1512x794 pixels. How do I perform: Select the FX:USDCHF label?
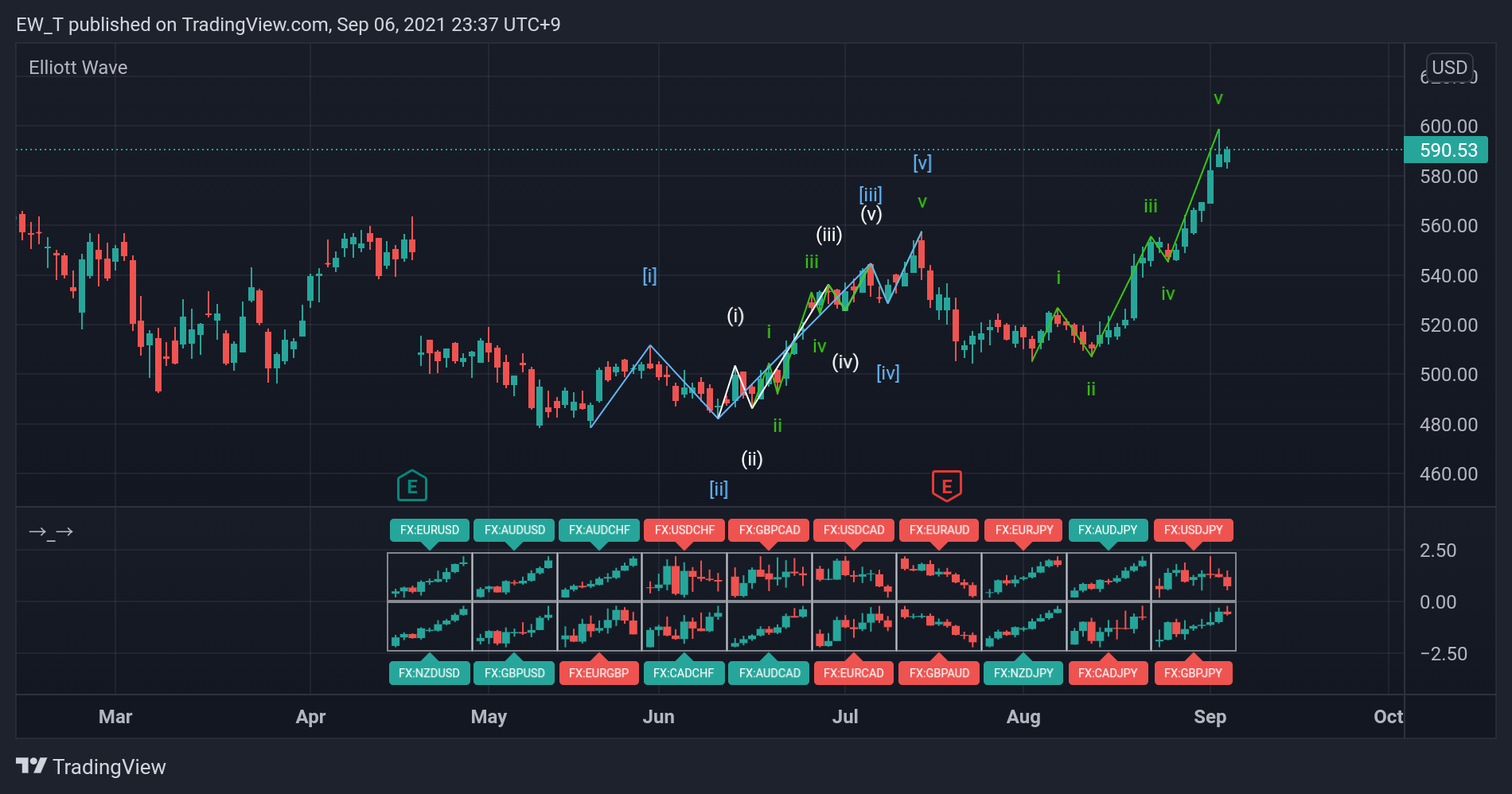point(684,530)
